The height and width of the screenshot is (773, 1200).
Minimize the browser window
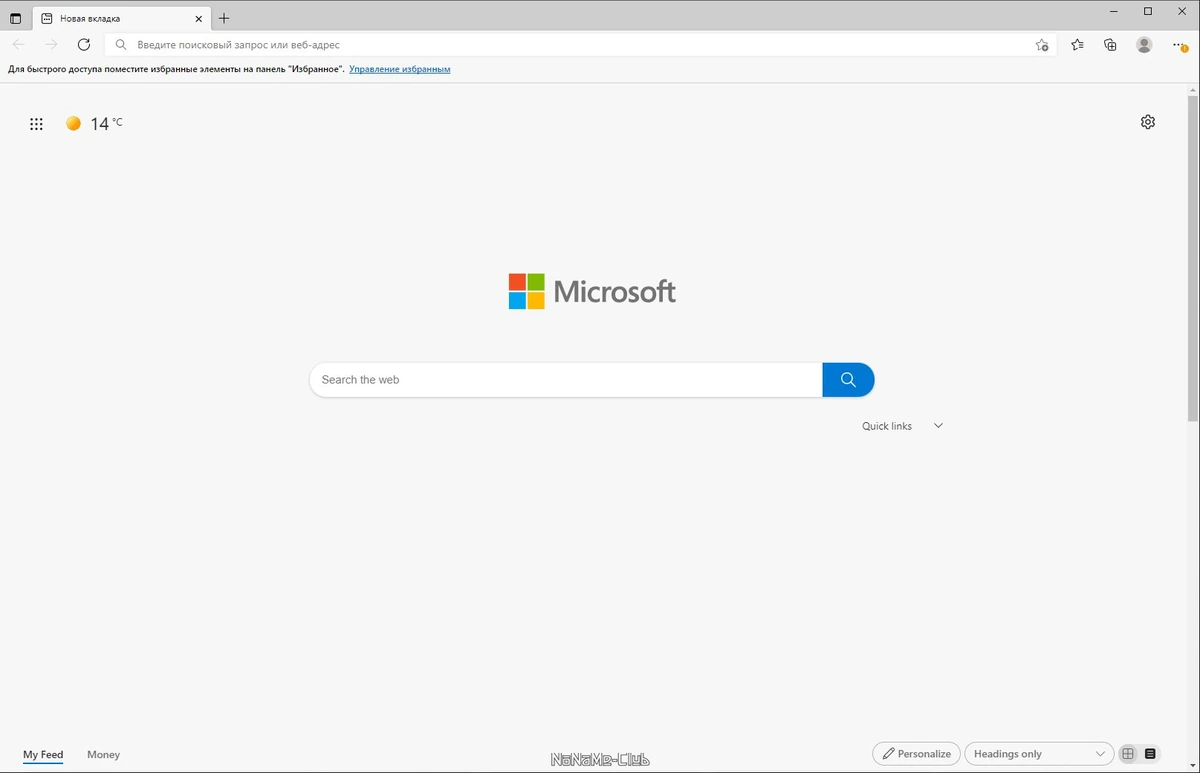click(x=1114, y=11)
